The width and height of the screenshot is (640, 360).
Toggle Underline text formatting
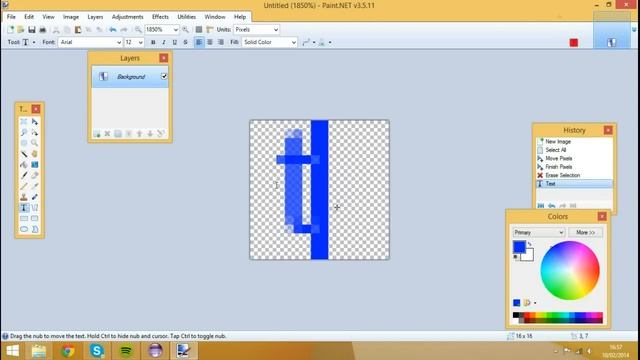pyautogui.click(x=175, y=42)
